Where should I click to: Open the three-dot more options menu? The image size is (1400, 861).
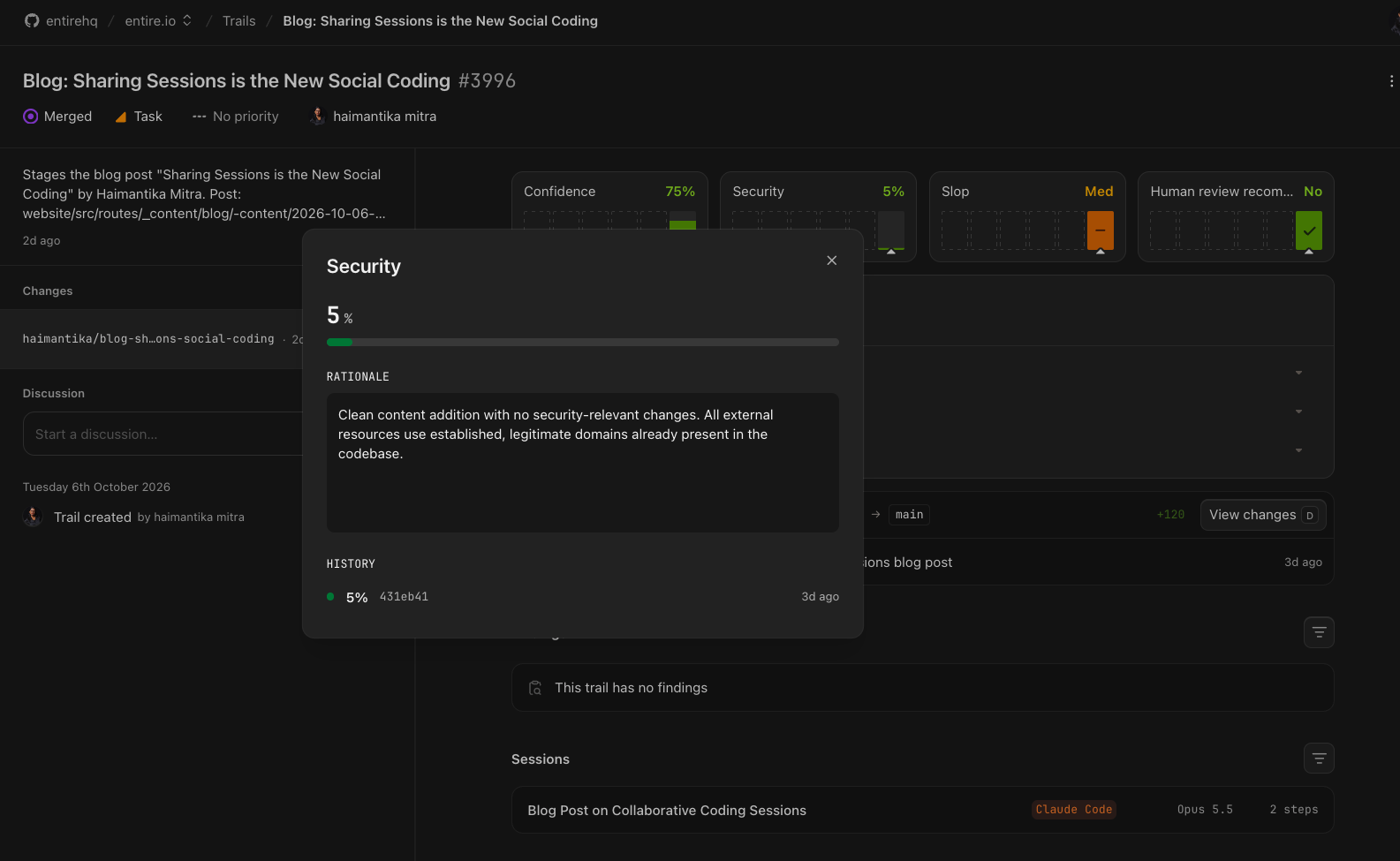(1391, 81)
